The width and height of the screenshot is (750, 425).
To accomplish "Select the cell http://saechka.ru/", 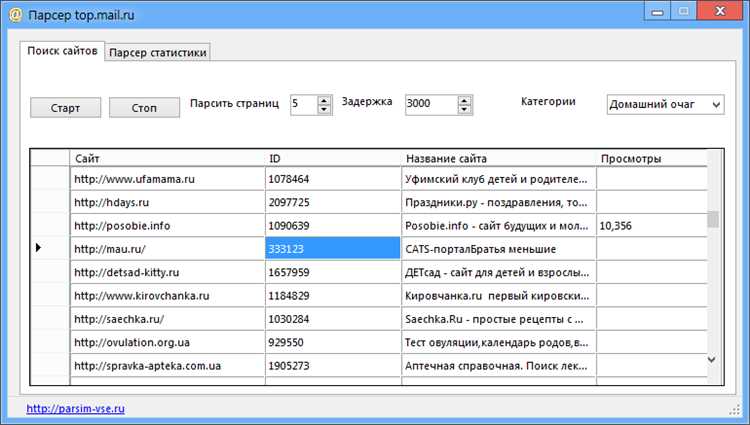I will 167,319.
